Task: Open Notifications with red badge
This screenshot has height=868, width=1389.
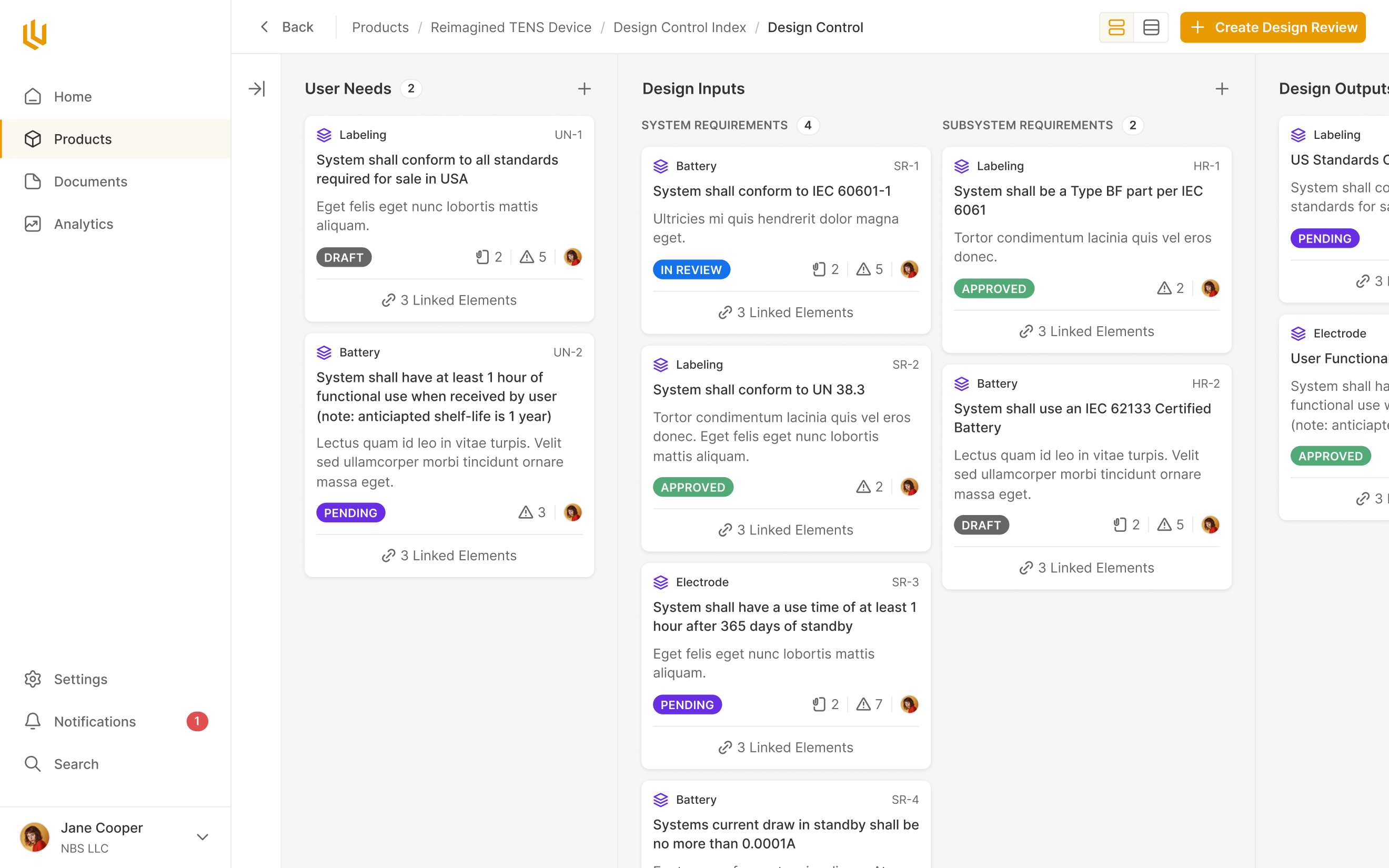Action: click(95, 721)
